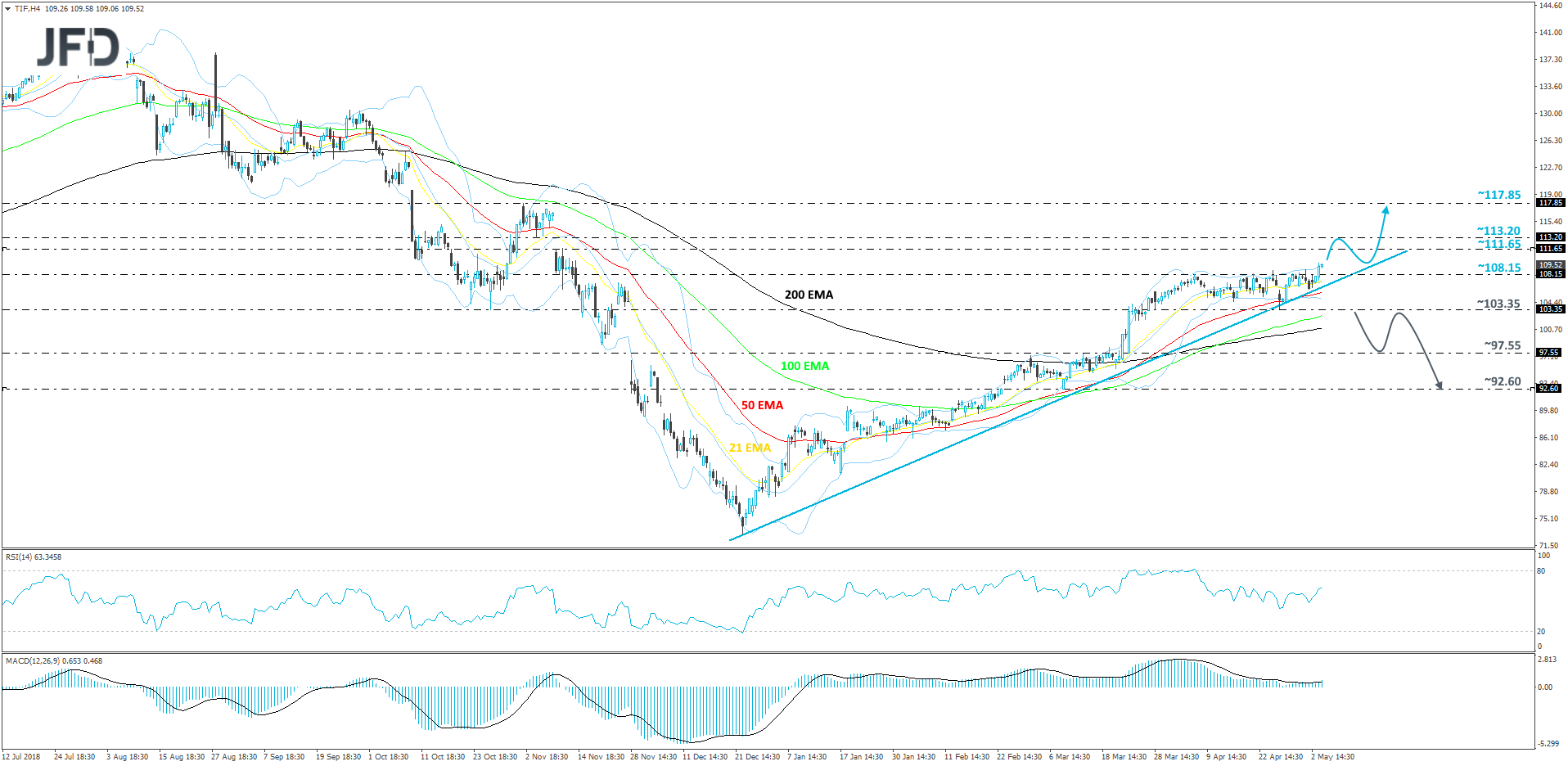This screenshot has height=766, width=1568.
Task: Click the ~103.35 support level text
Action: pos(1498,304)
